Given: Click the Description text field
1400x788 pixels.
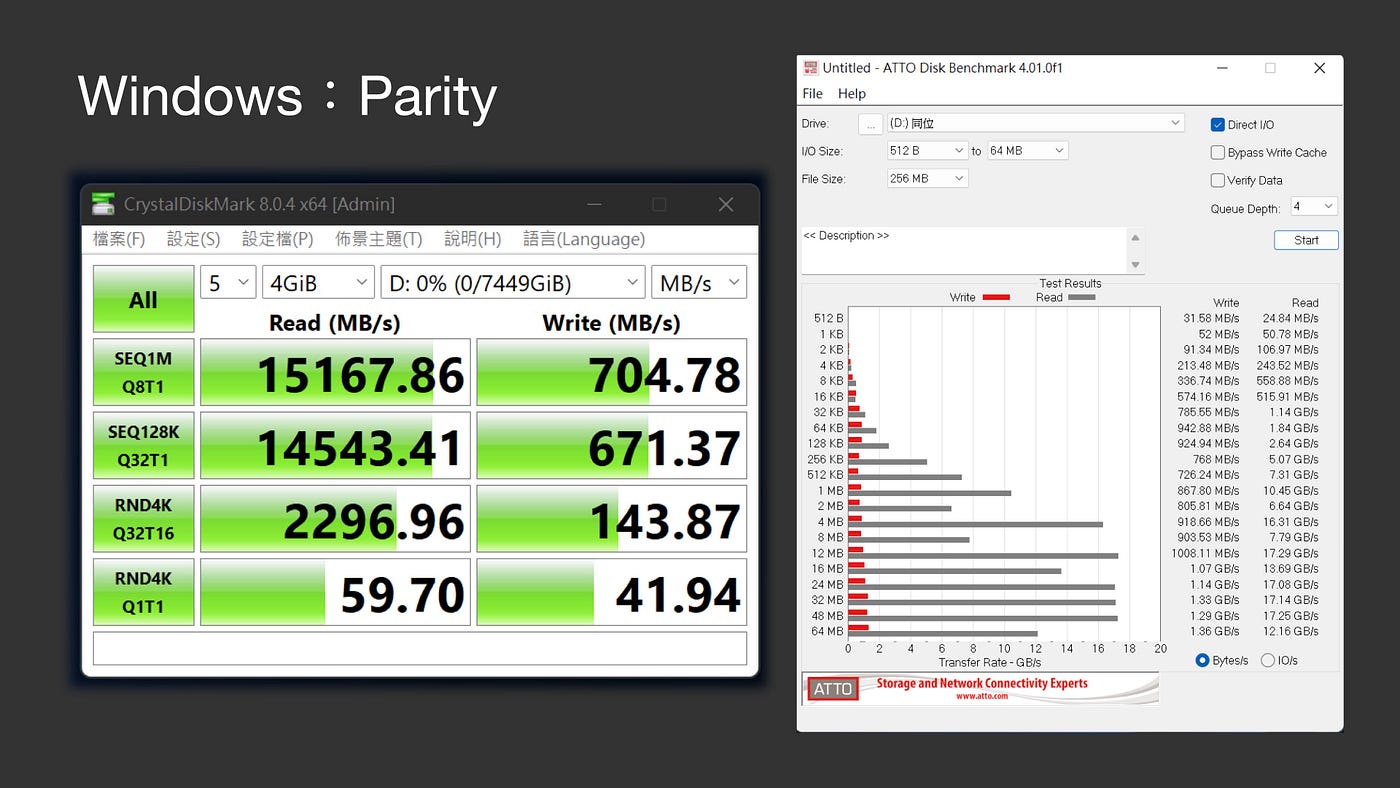Looking at the screenshot, I should [x=964, y=250].
